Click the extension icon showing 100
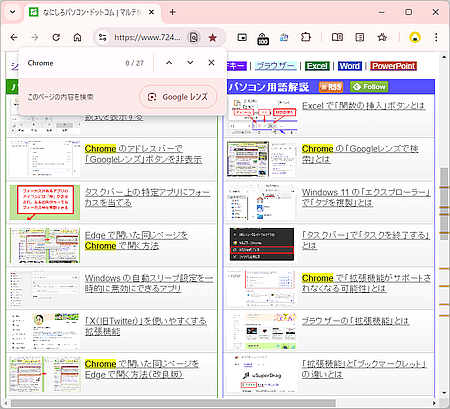 263,39
